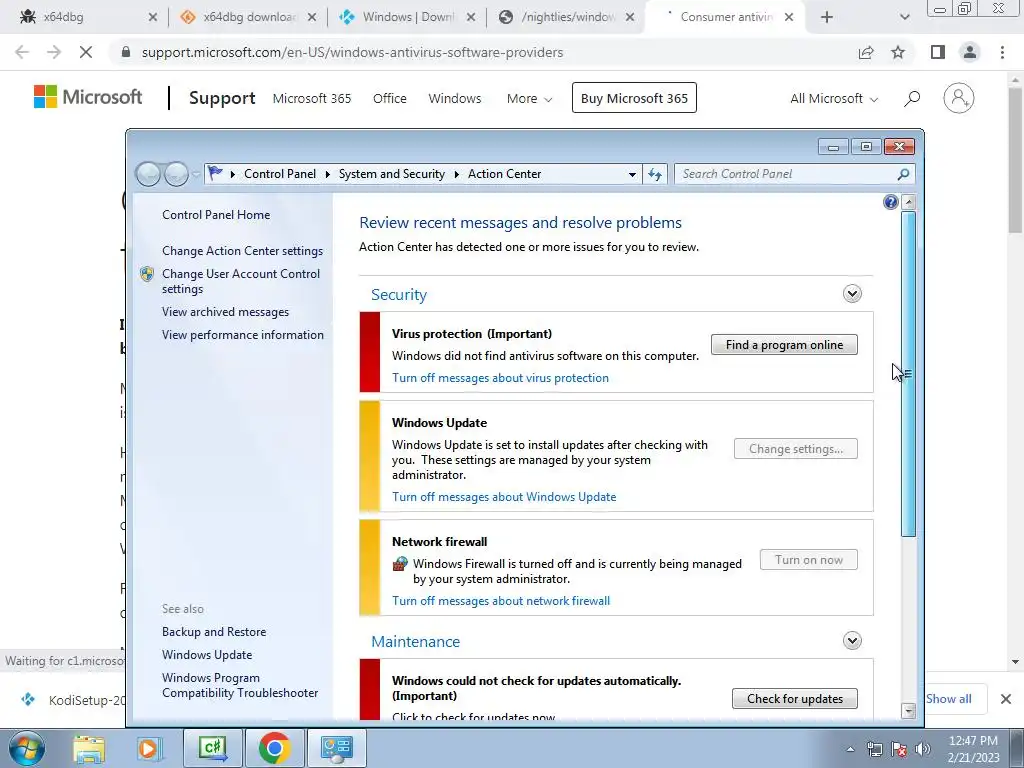Open the Chrome profile avatar menu

(x=970, y=52)
